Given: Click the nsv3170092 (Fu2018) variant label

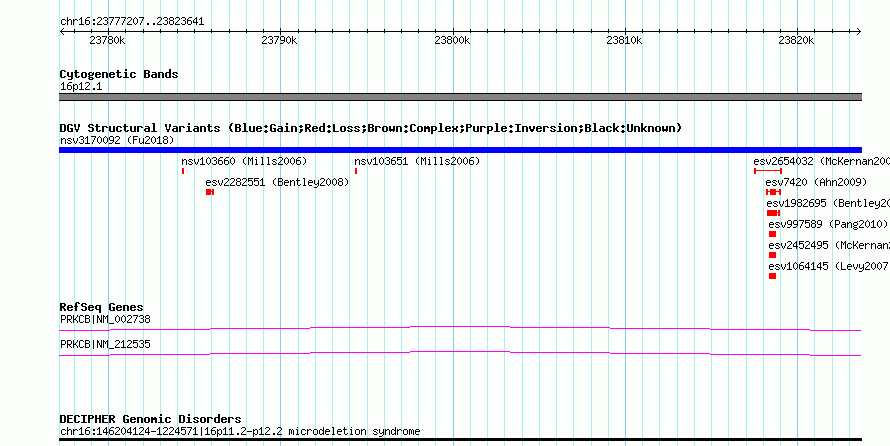Looking at the screenshot, I should pyautogui.click(x=117, y=140).
